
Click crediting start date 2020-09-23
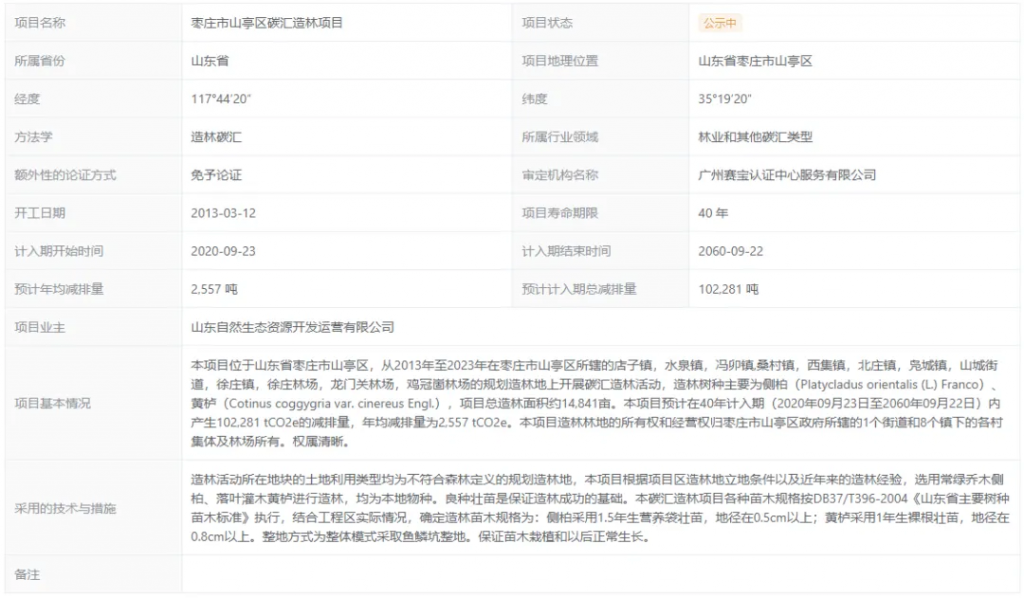pyautogui.click(x=223, y=251)
